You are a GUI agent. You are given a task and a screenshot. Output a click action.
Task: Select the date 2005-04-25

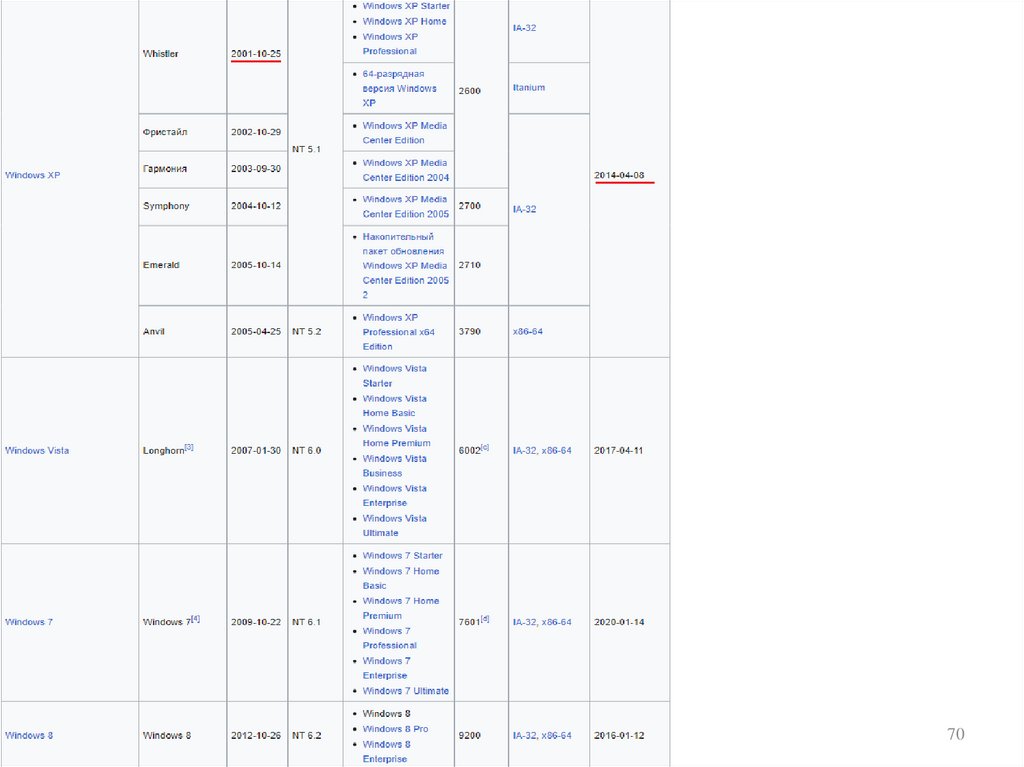[x=256, y=331]
